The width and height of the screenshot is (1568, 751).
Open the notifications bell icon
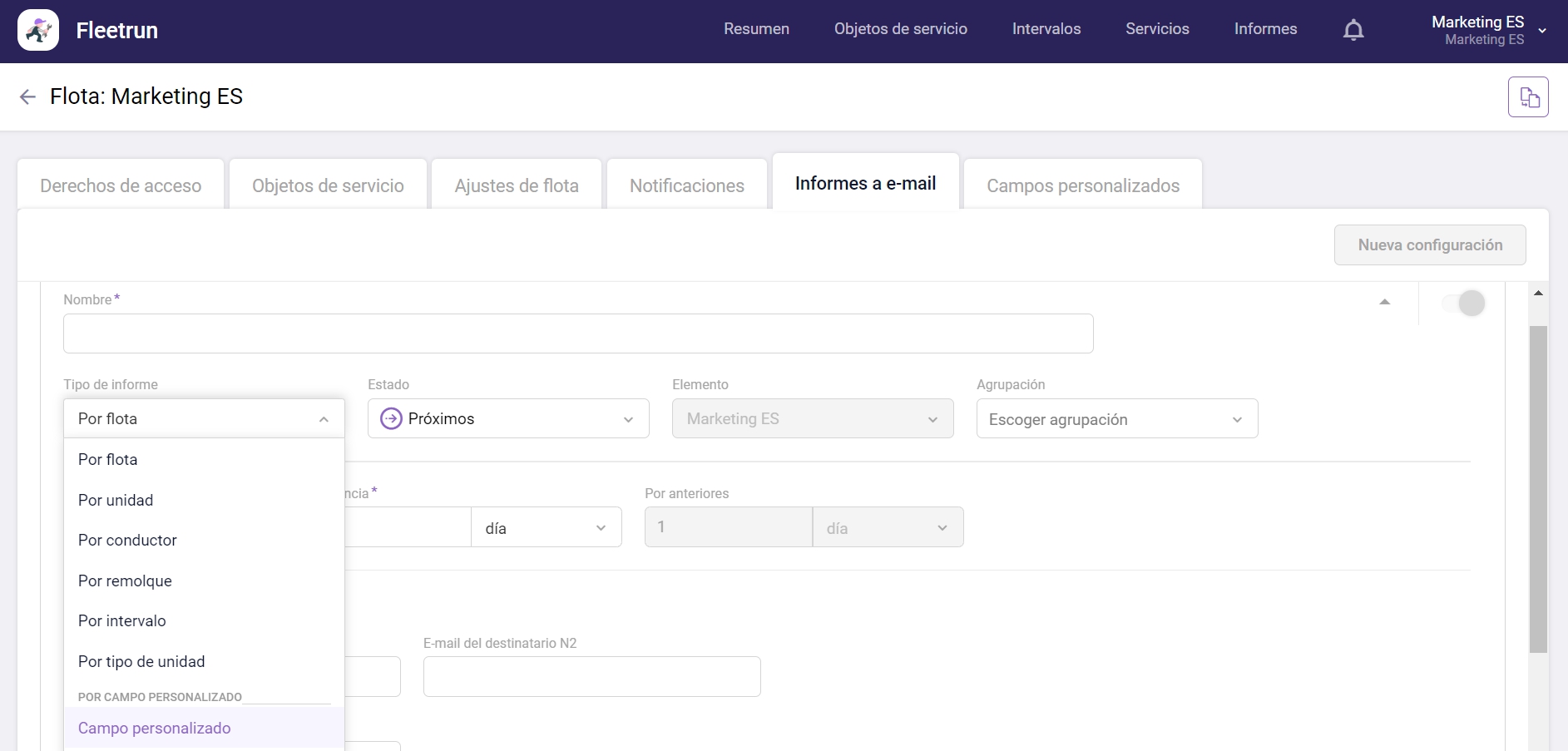[x=1353, y=29]
